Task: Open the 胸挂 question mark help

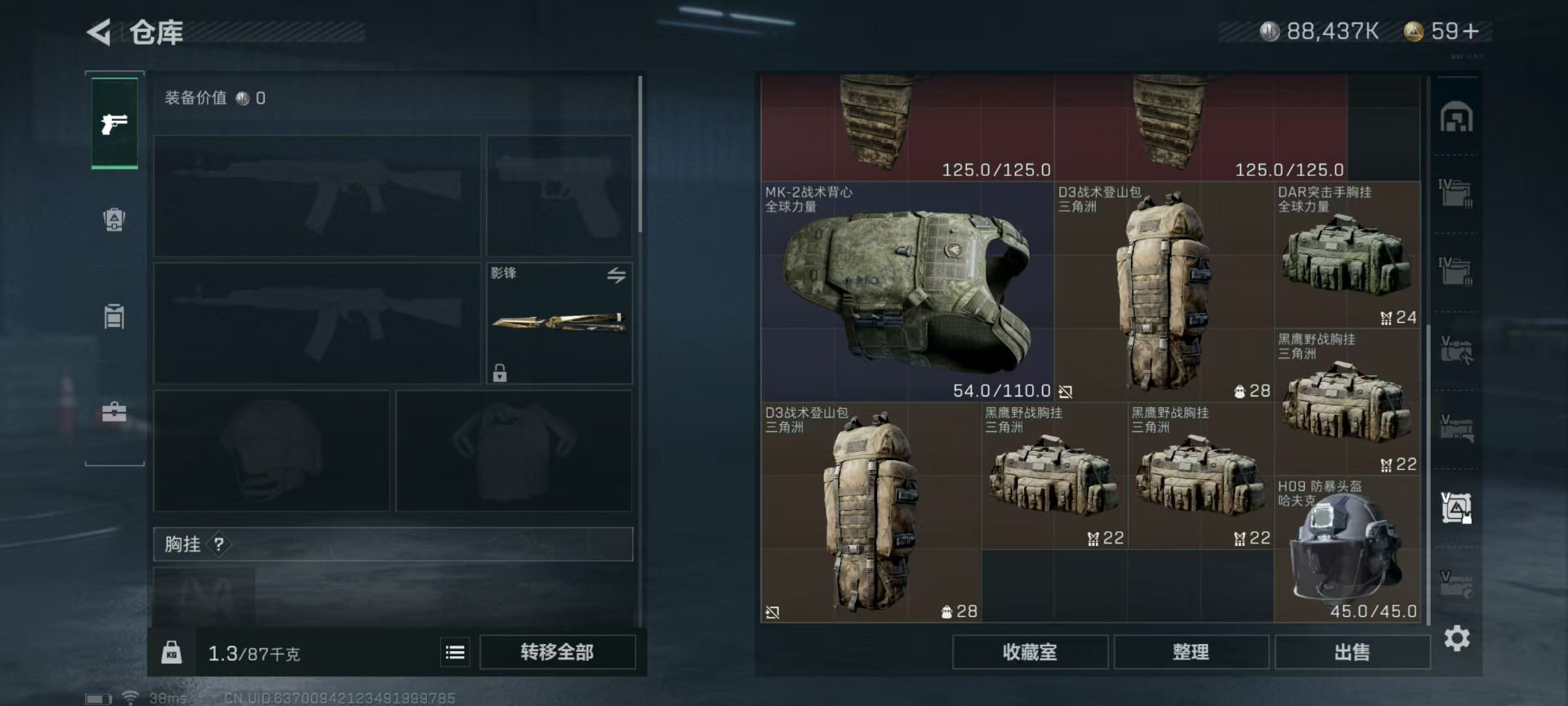Action: click(x=219, y=544)
